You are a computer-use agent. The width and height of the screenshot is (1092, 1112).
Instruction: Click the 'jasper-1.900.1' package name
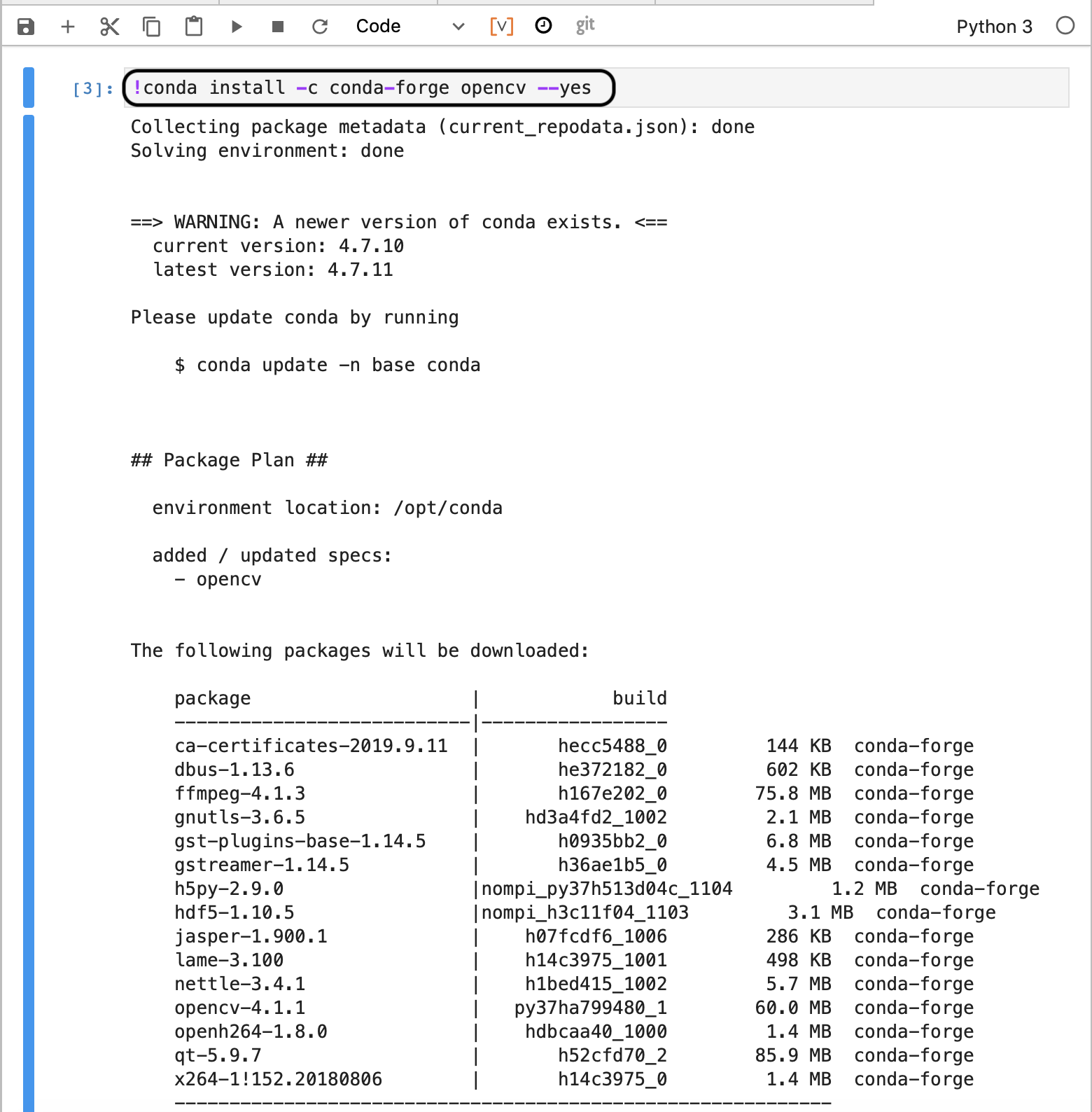point(251,936)
